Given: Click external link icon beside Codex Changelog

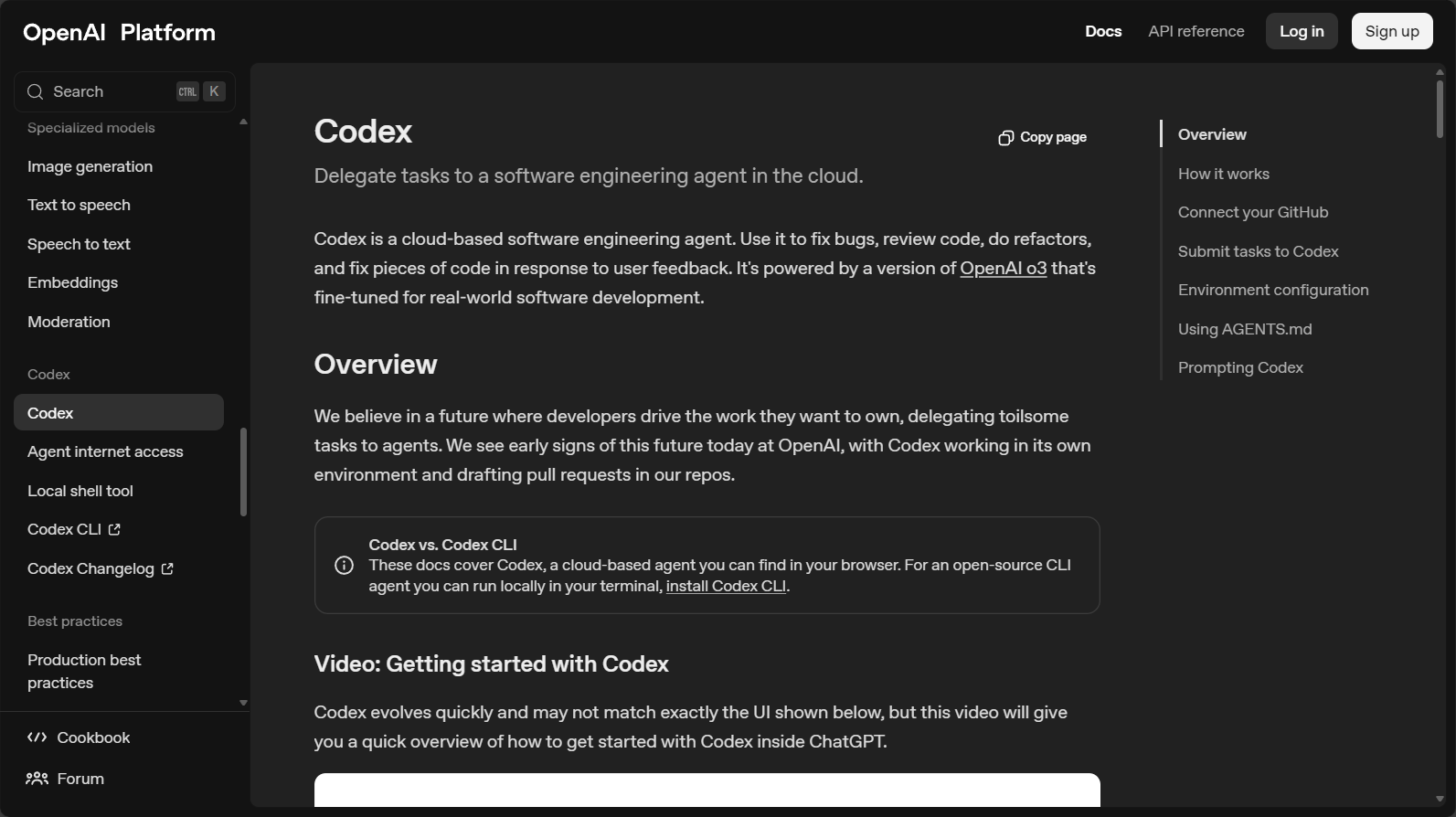Looking at the screenshot, I should click(x=167, y=568).
